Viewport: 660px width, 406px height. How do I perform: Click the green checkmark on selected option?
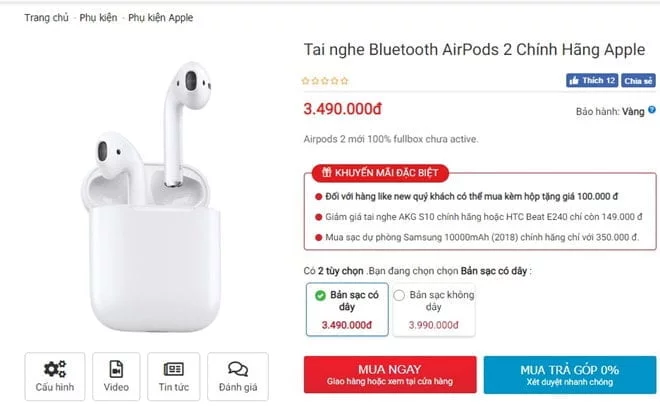click(319, 295)
